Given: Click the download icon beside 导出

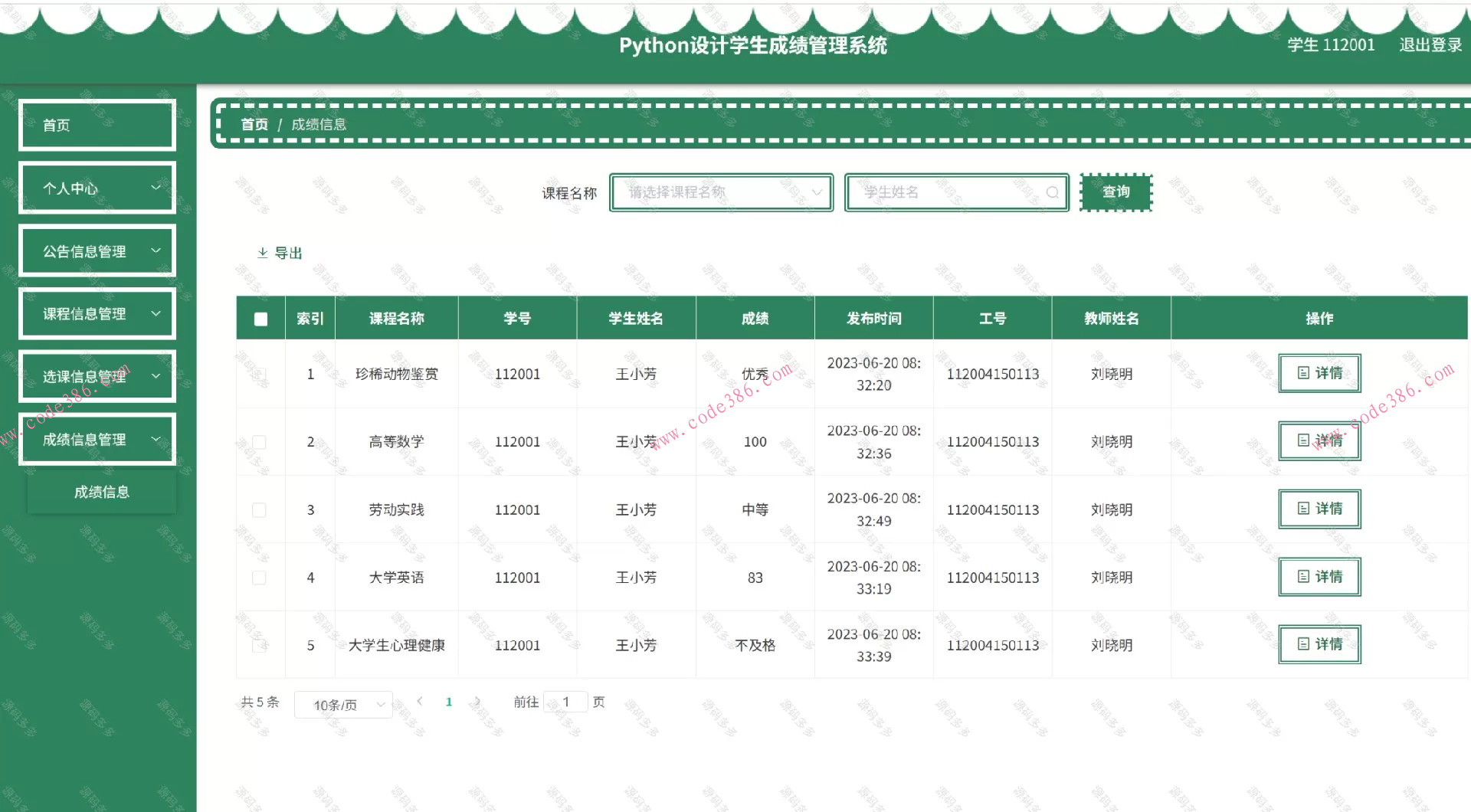Looking at the screenshot, I should pos(263,252).
